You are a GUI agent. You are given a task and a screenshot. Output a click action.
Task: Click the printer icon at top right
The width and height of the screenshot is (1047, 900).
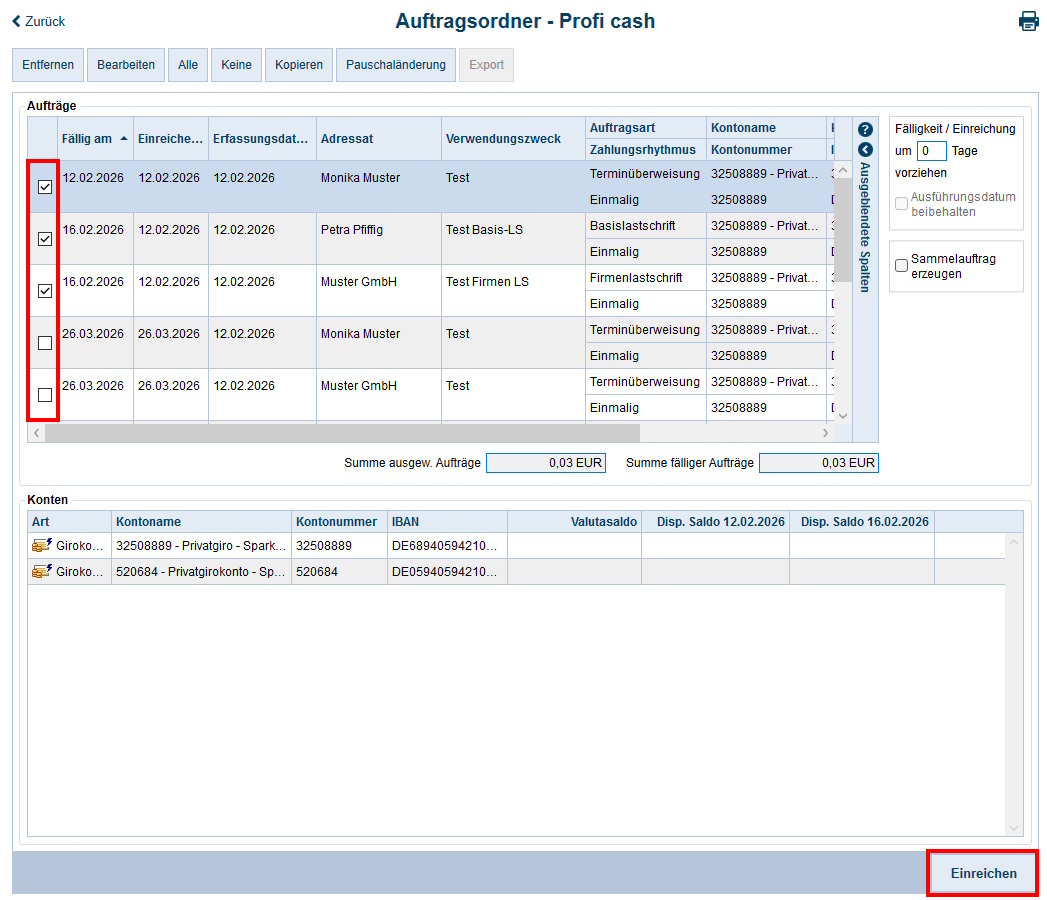tap(1029, 20)
